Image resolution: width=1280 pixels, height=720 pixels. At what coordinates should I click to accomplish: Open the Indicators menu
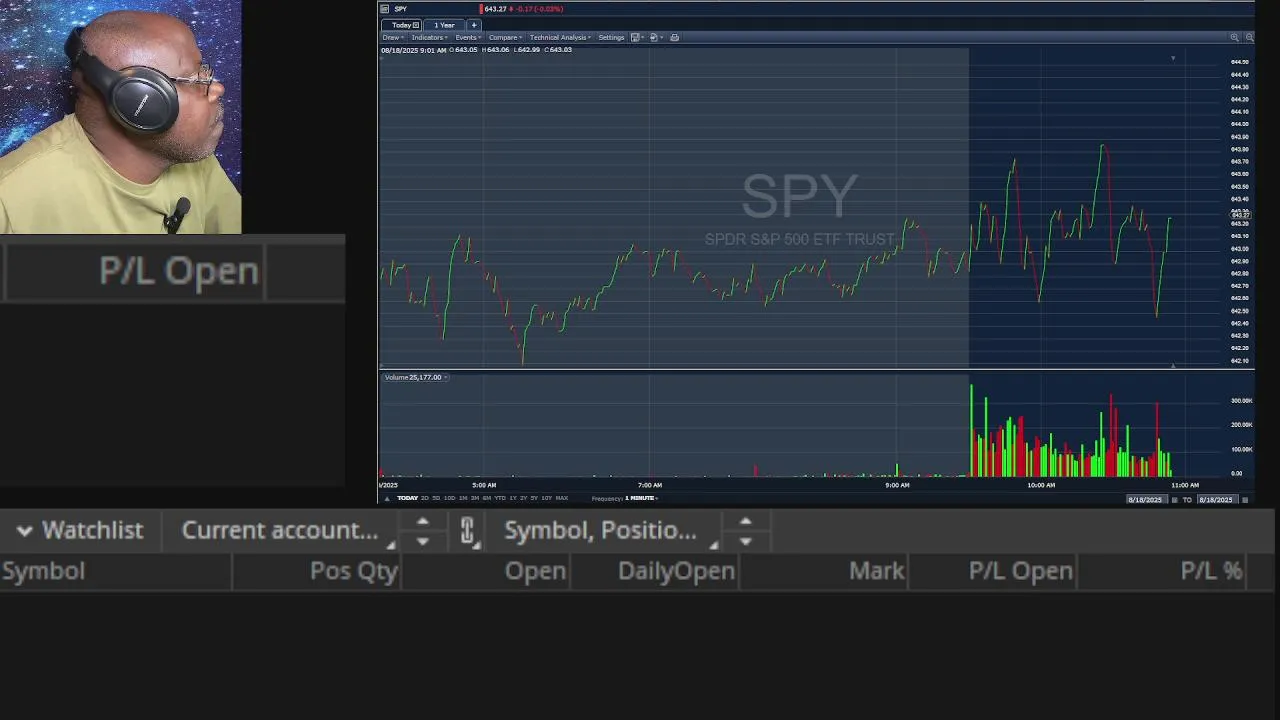[429, 38]
